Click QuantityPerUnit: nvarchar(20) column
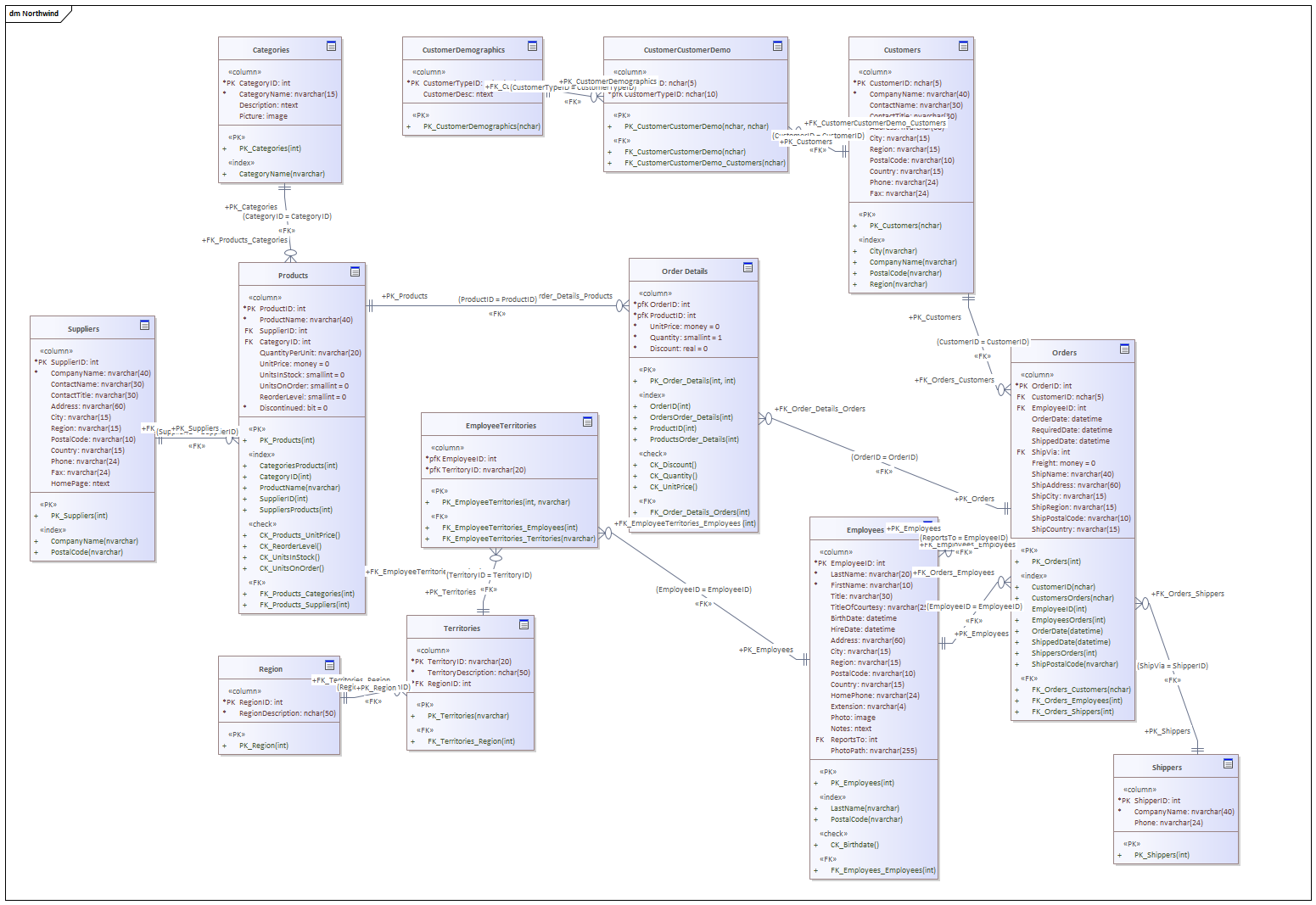This screenshot has width=1316, height=905. (x=310, y=353)
